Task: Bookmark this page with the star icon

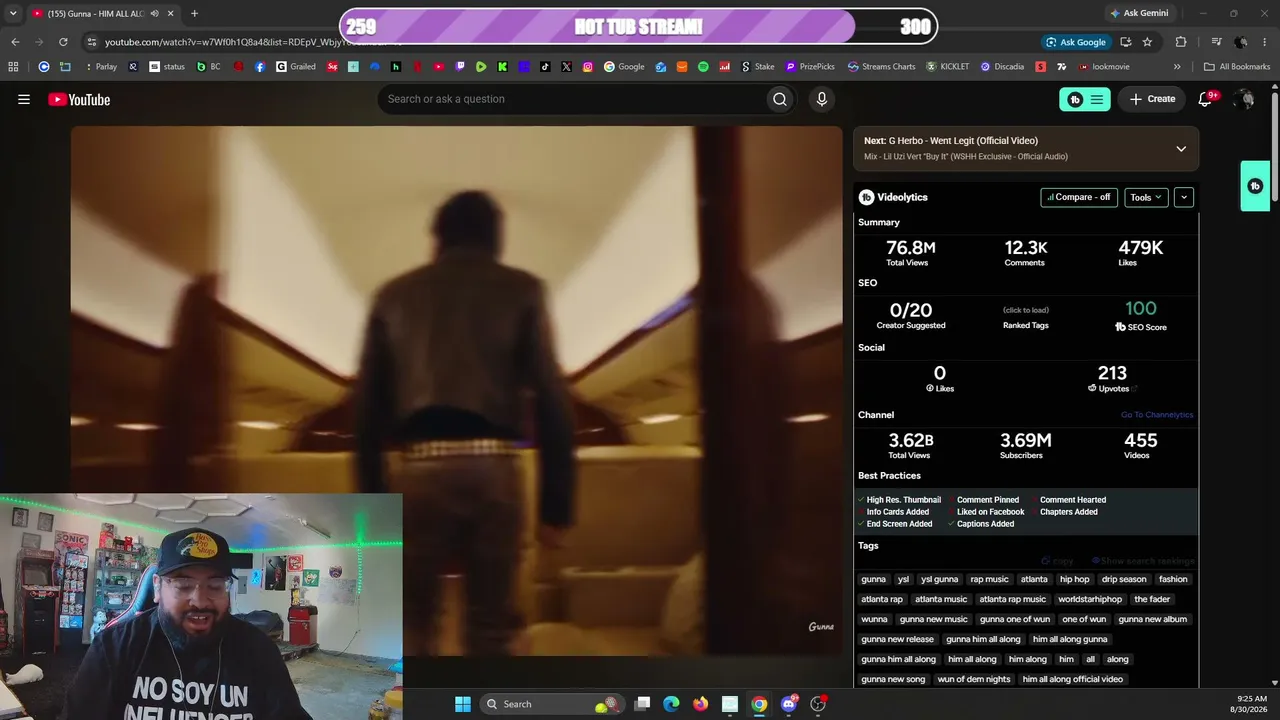Action: 1147,42
